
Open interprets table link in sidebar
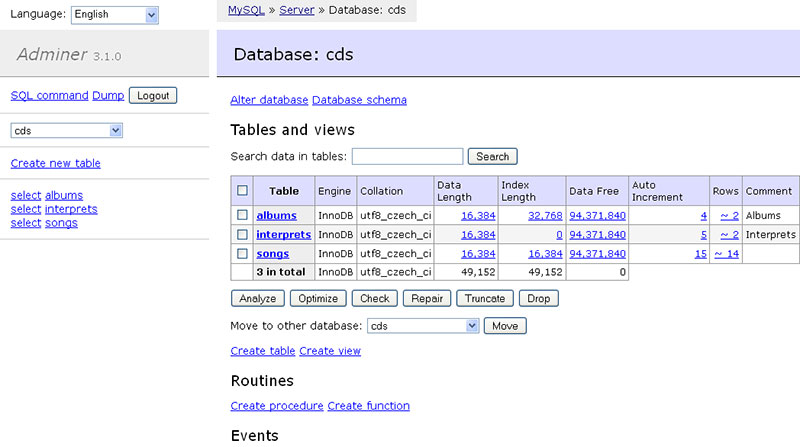coord(71,209)
